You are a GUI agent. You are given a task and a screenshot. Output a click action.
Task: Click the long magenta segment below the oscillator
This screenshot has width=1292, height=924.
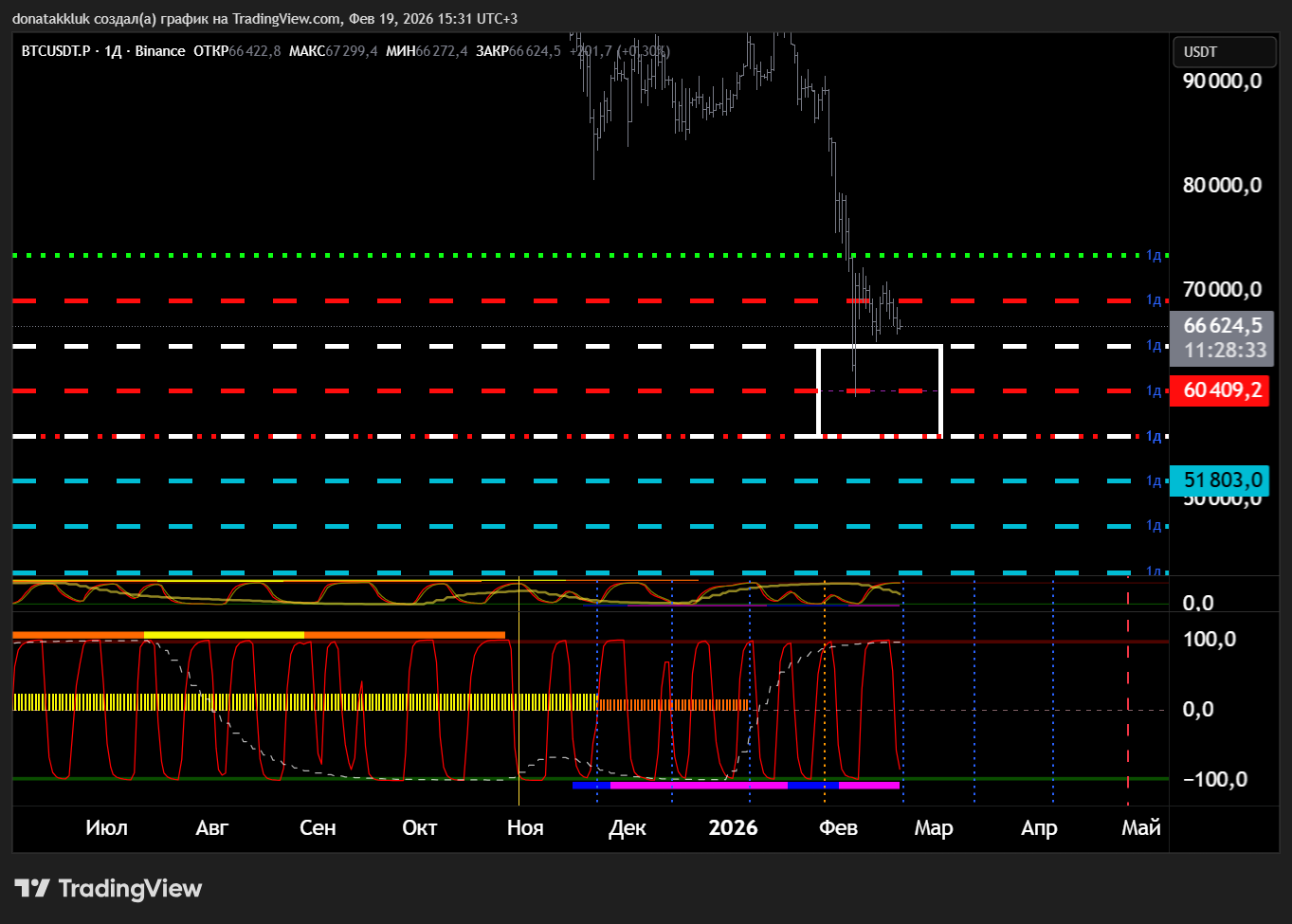(x=699, y=786)
